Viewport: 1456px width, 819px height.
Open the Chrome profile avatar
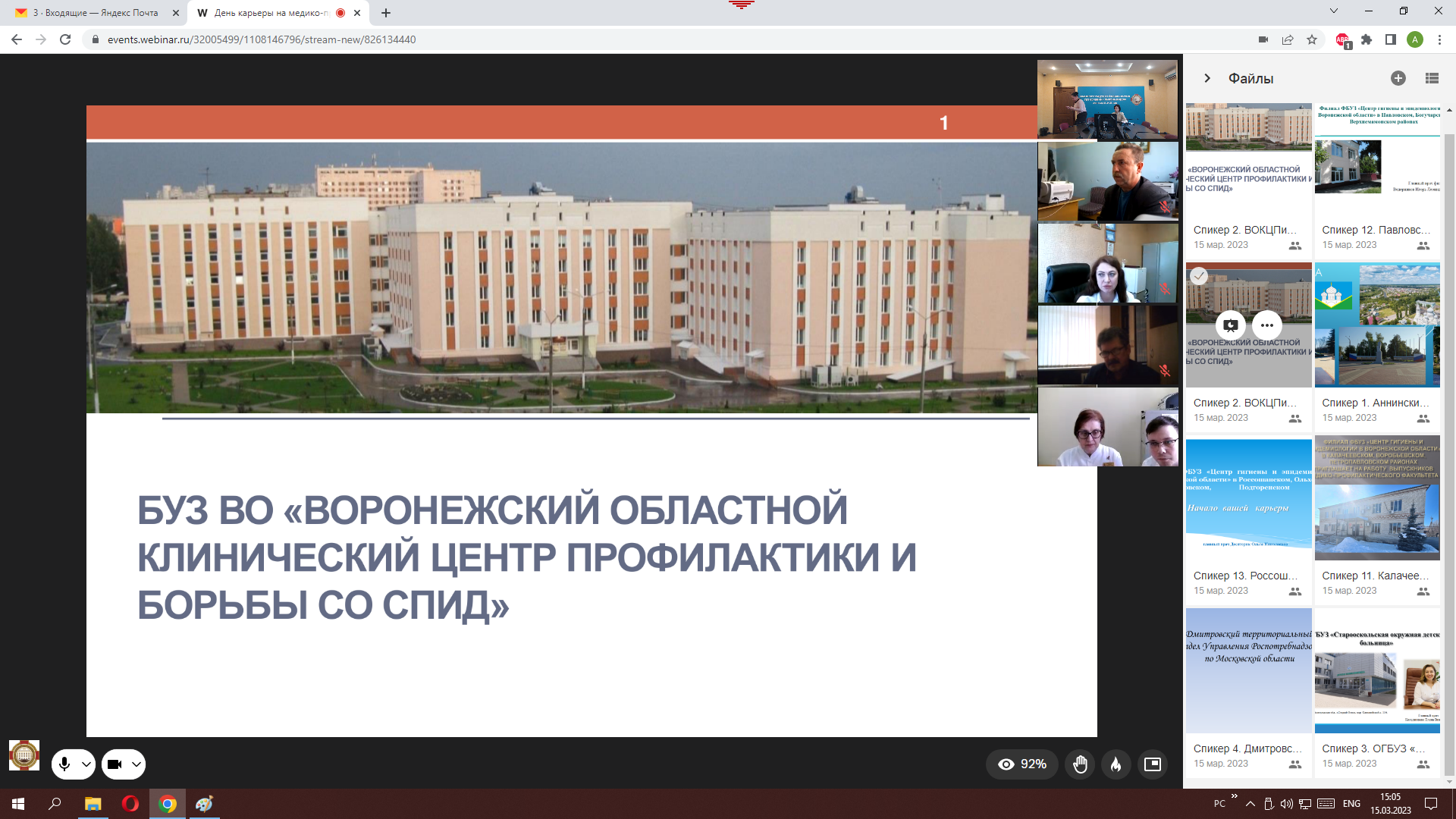1415,39
